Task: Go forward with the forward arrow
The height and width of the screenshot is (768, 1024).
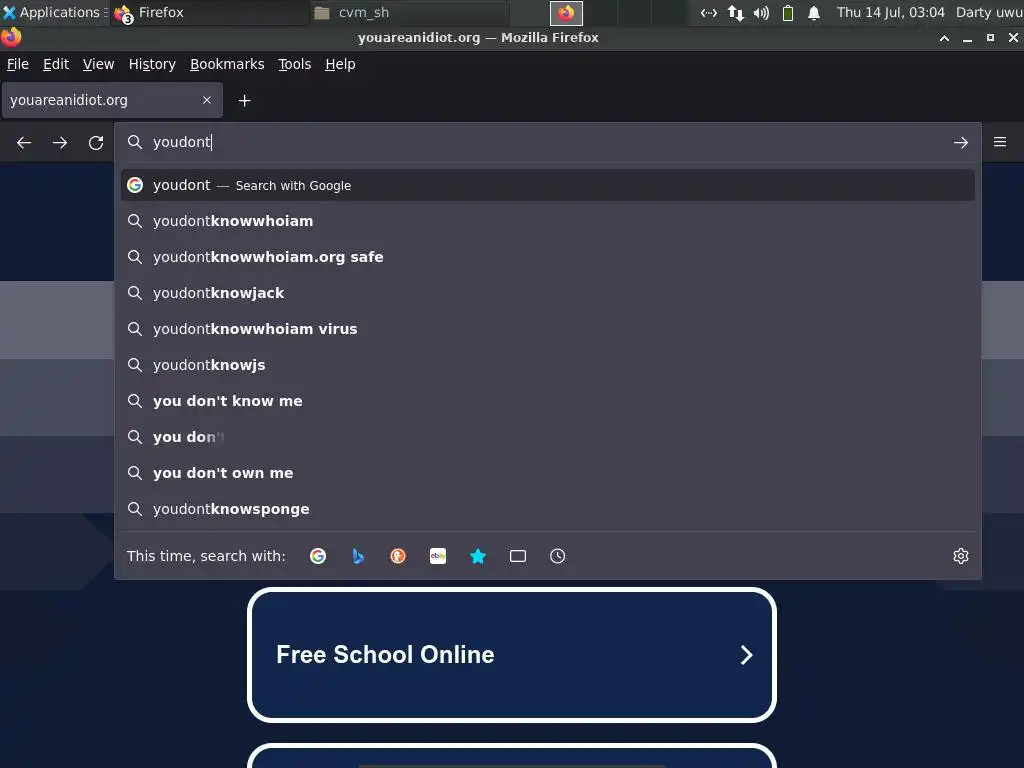Action: [60, 142]
